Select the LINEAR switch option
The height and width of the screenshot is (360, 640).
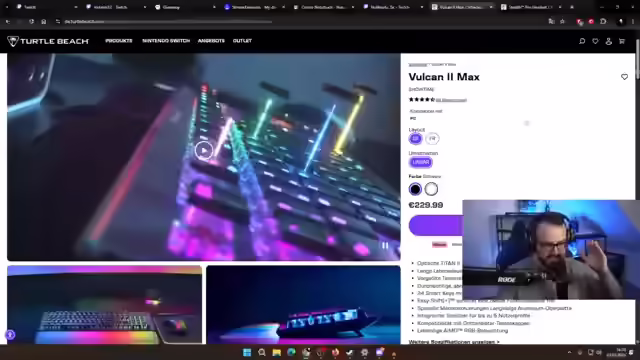point(420,162)
